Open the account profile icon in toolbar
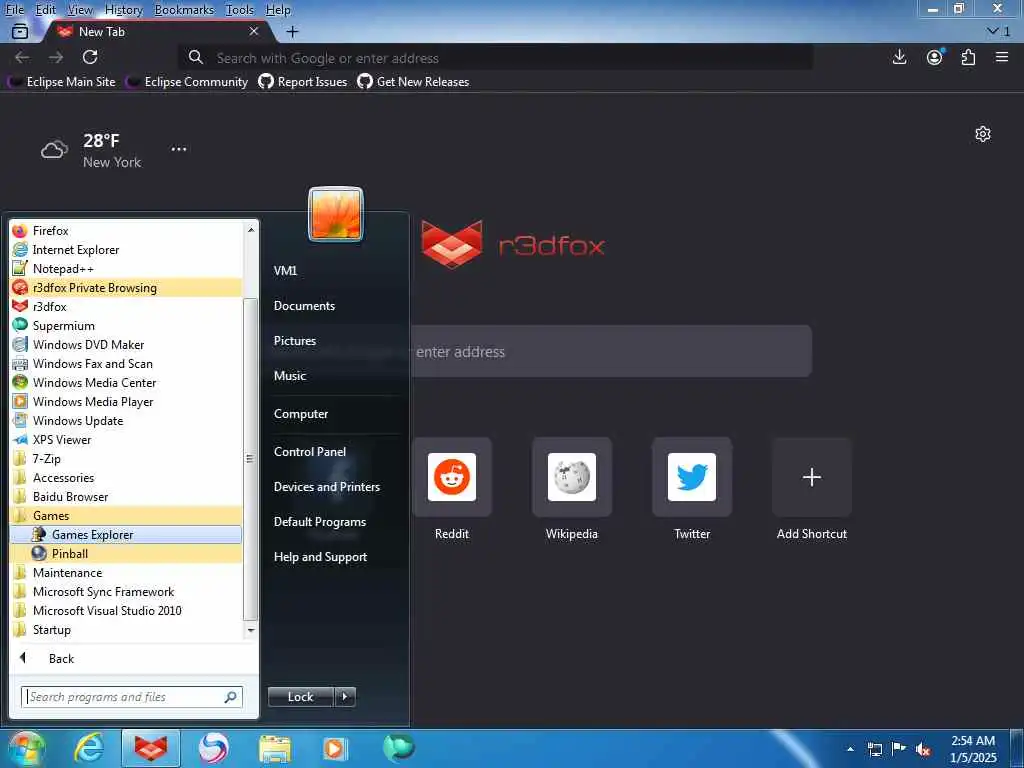The width and height of the screenshot is (1024, 768). (935, 57)
